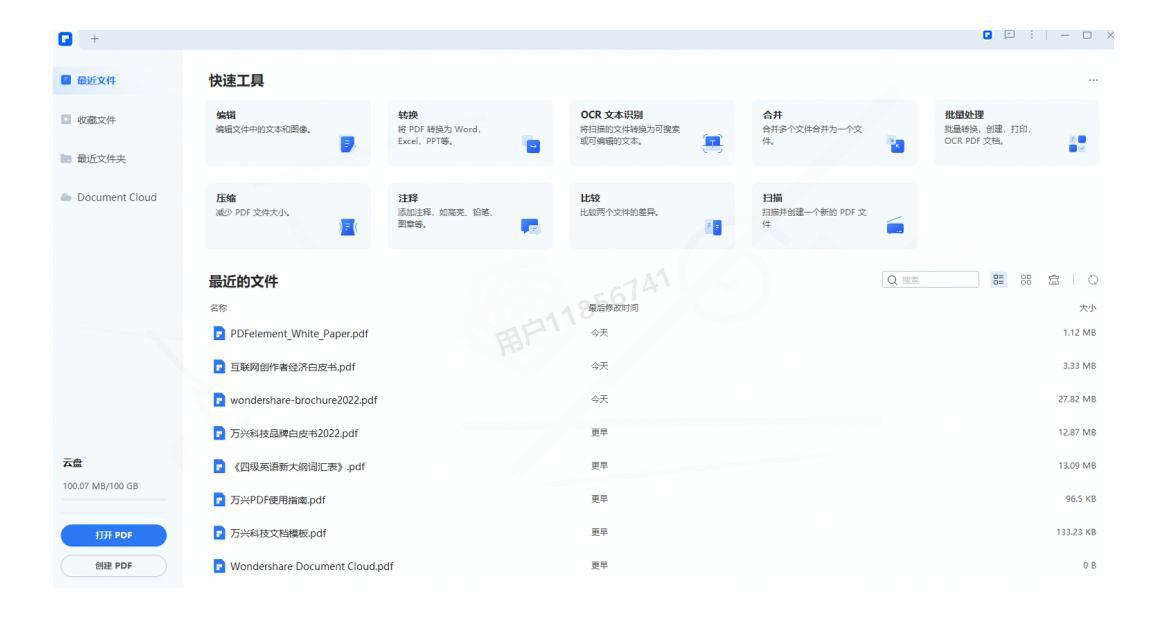
Task: Click the 27.82 MB size value
Action: click(1076, 399)
